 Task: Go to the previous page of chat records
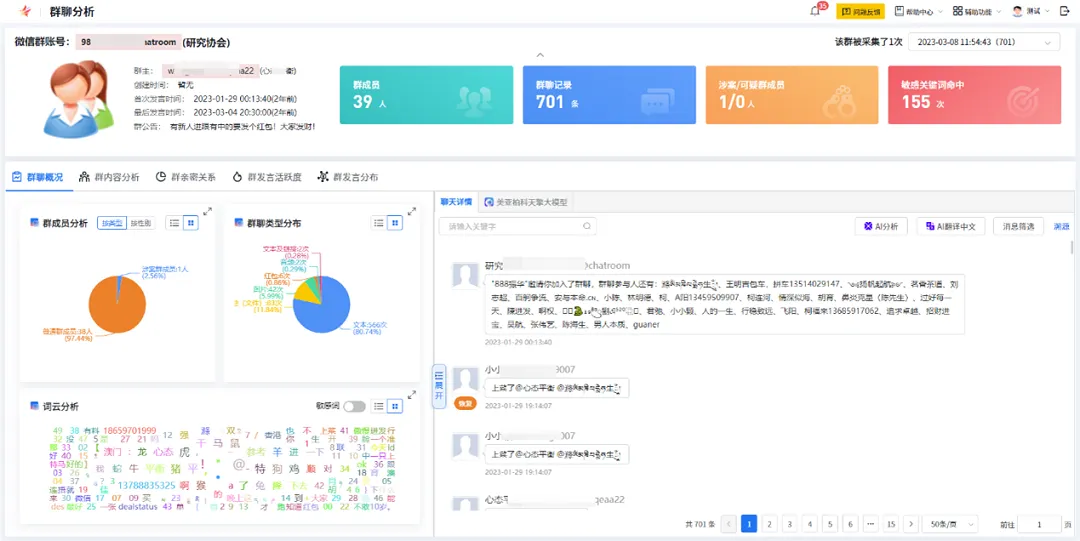click(729, 524)
